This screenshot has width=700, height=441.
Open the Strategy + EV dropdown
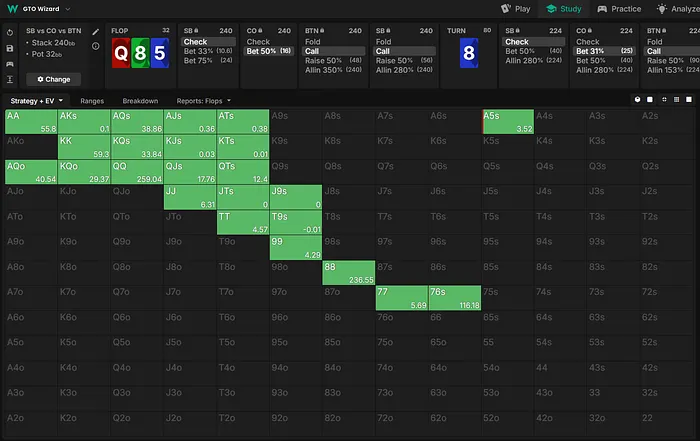click(x=37, y=101)
